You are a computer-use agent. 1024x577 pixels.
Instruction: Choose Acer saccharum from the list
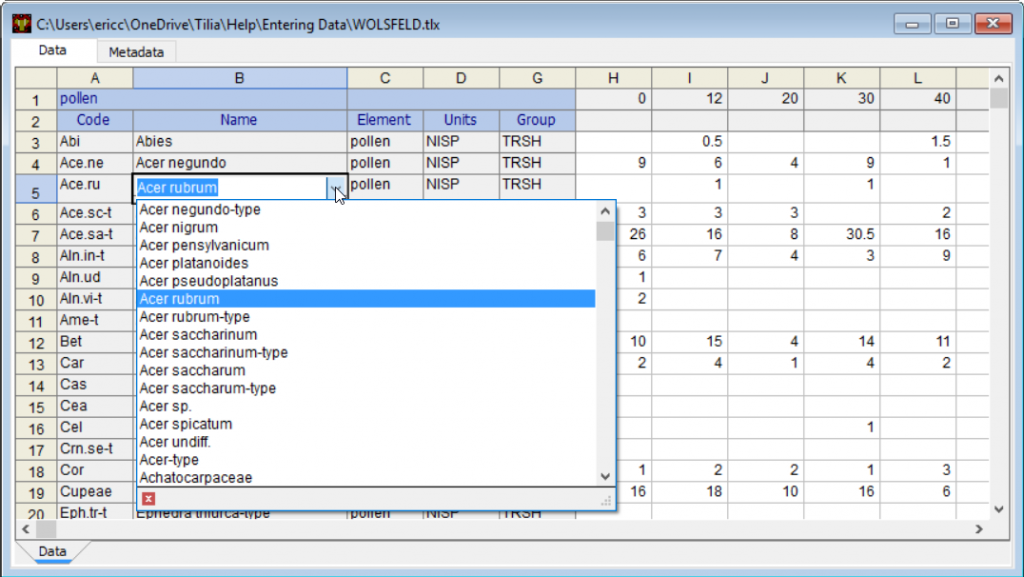366,370
